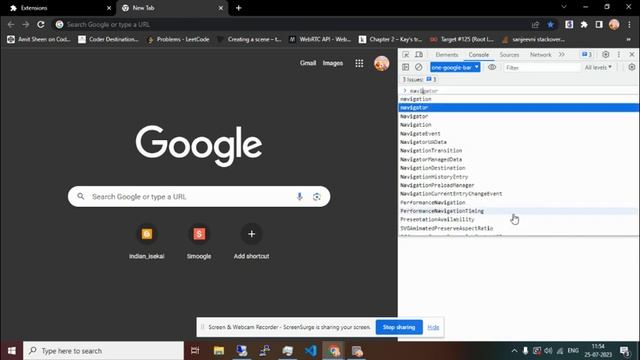The width and height of the screenshot is (640, 360).
Task: Open console settings gear on the filter row
Action: 632,67
